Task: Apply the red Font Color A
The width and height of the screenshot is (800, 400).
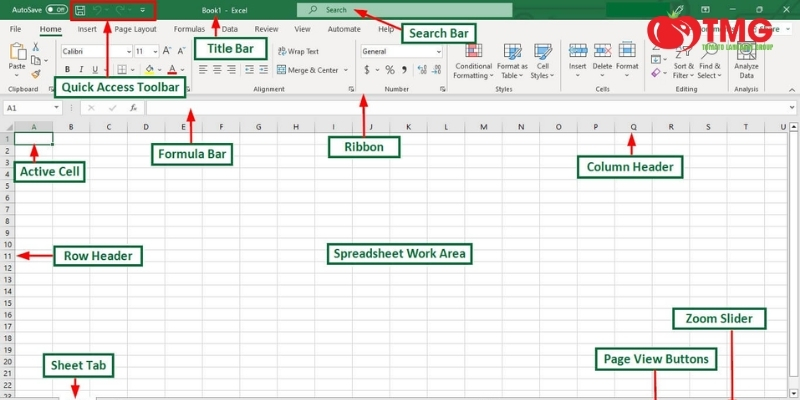Action: click(172, 69)
